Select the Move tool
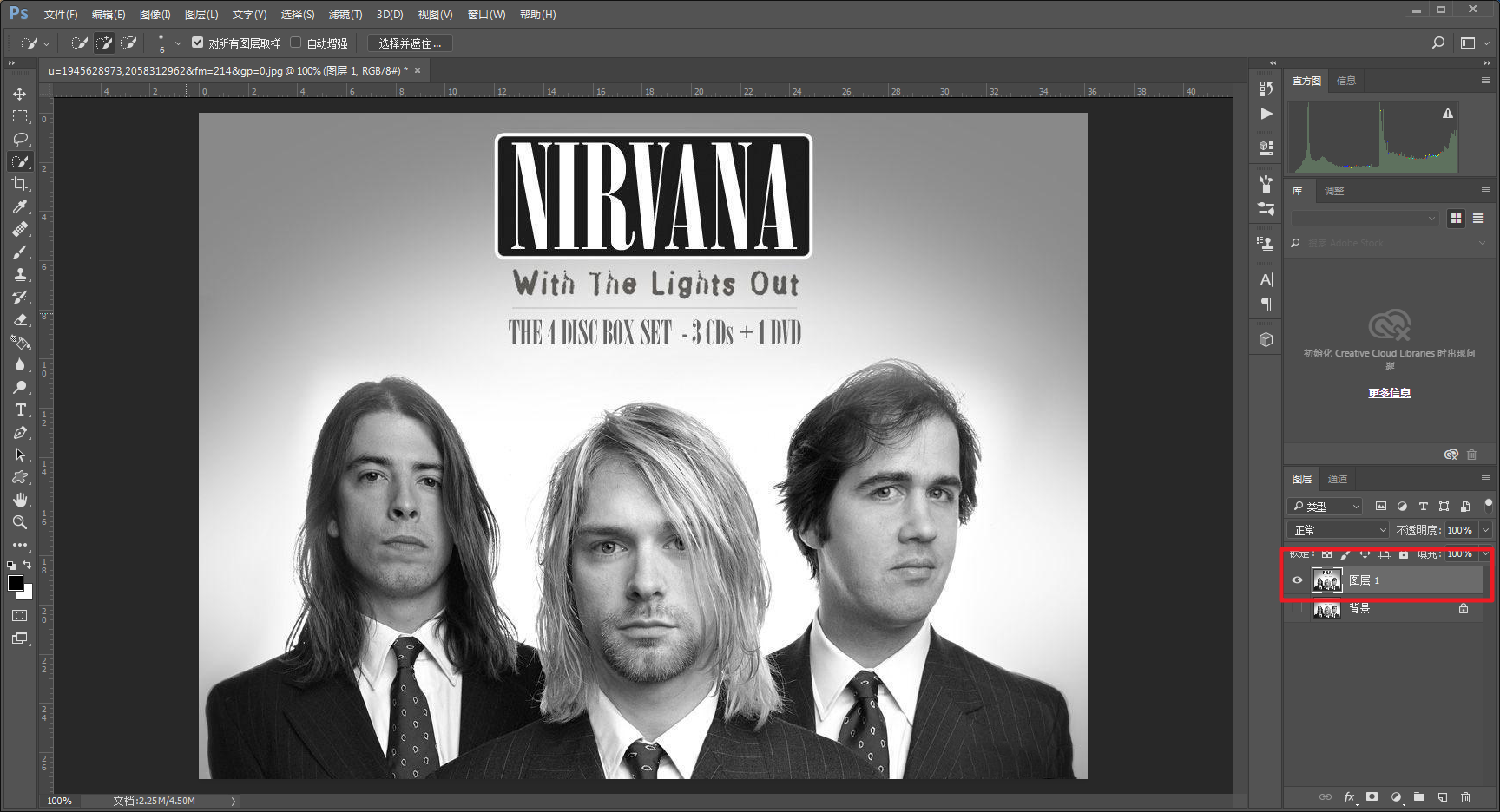This screenshot has width=1500, height=812. point(20,94)
